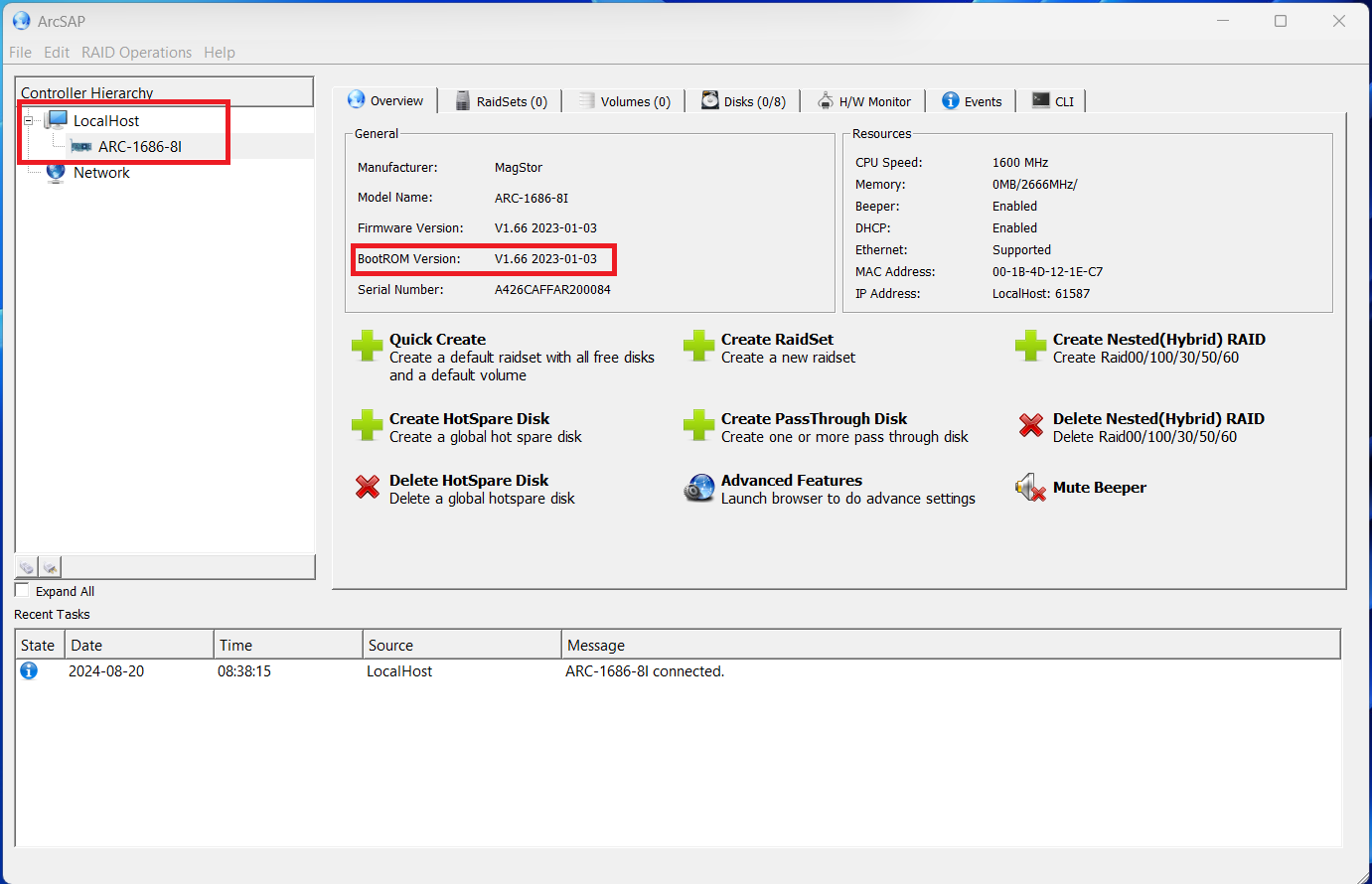Click the ARC-1686-8I controller card icon
Viewport: 1372px width, 884px height.
pos(81,147)
